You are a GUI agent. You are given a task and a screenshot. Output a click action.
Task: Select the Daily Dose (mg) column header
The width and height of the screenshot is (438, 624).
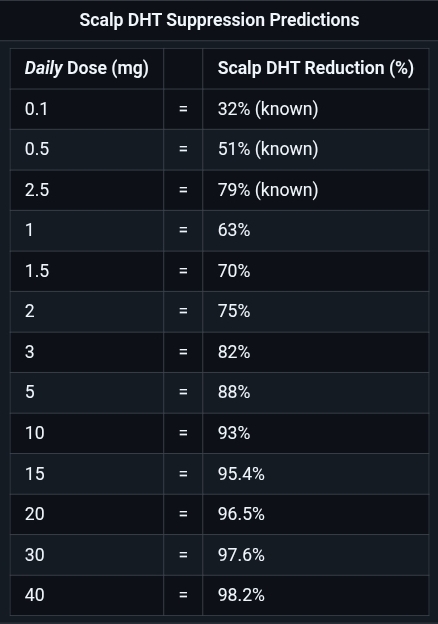(x=87, y=68)
